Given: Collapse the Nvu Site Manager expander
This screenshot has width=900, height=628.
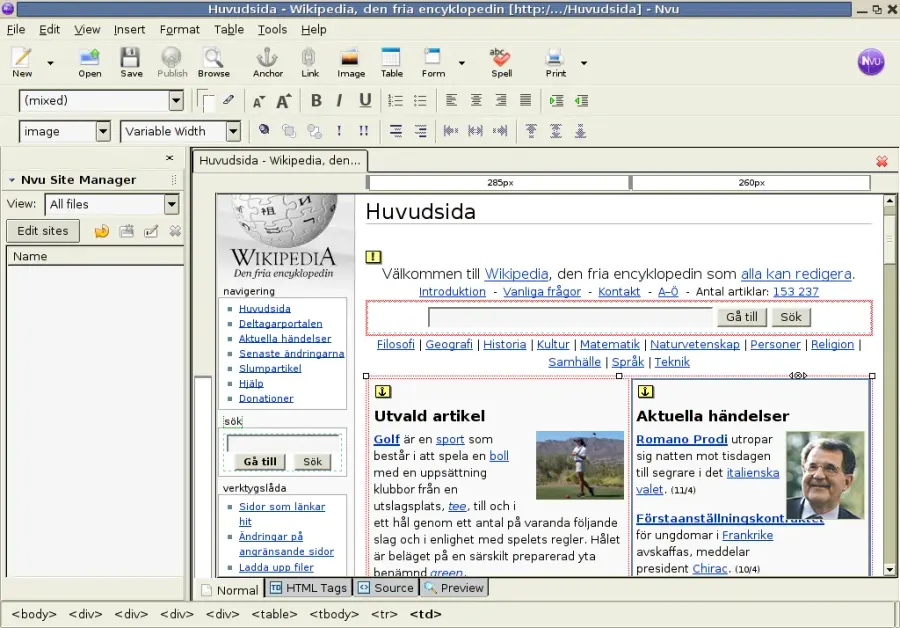Looking at the screenshot, I should (x=11, y=180).
